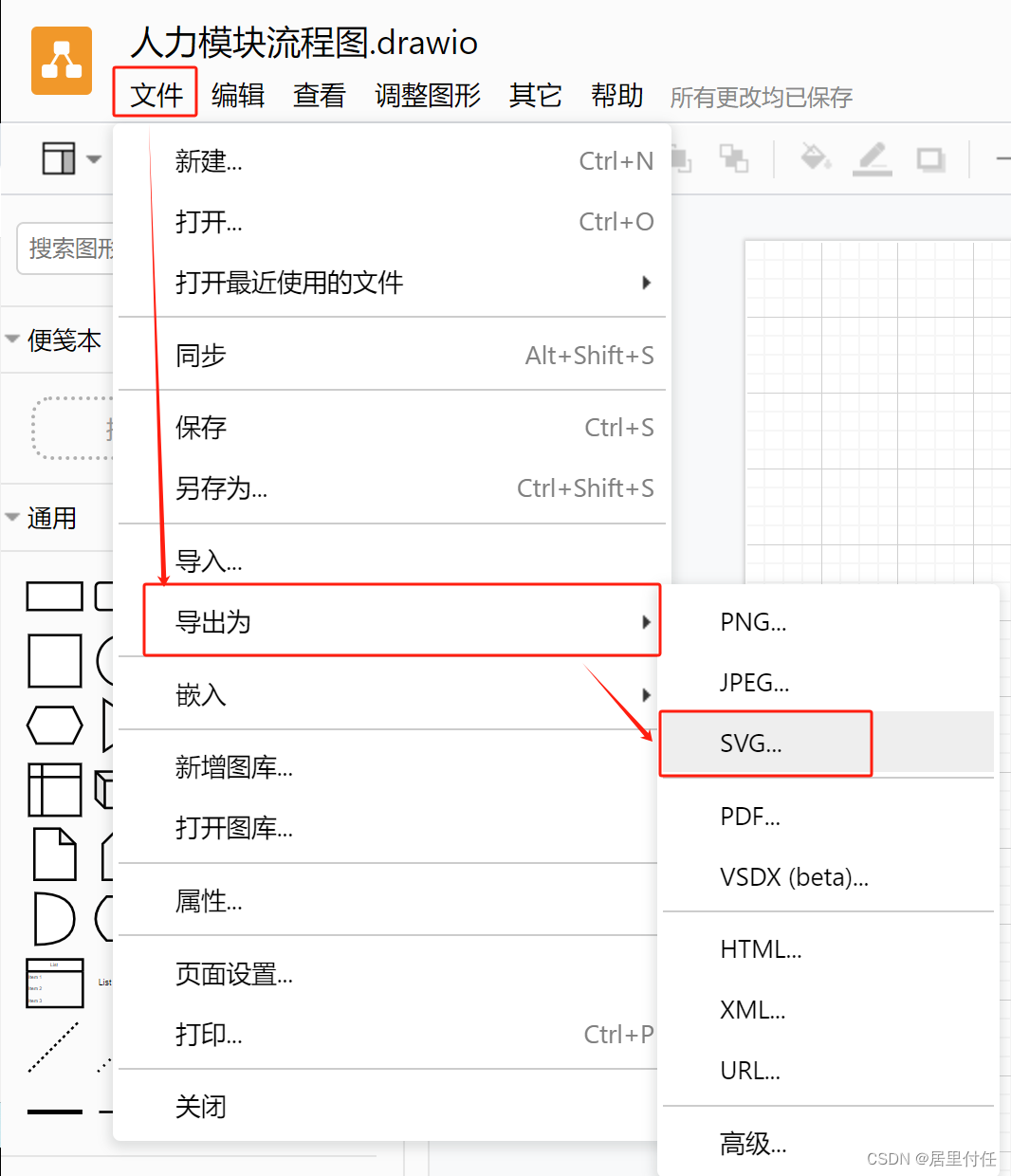Open 高级... export options
The image size is (1011, 1176).
pos(828,1144)
